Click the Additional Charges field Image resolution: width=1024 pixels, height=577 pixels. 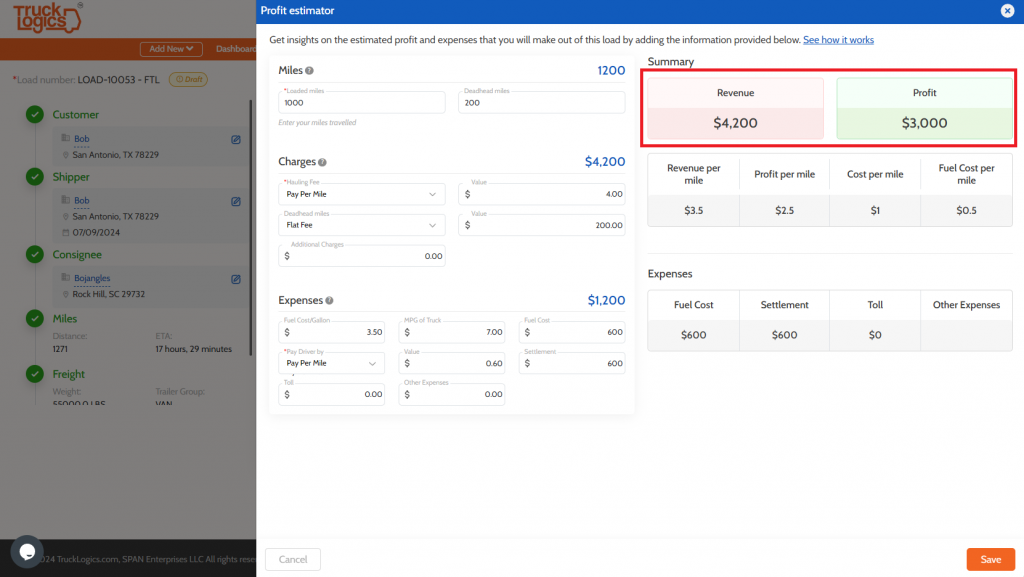pyautogui.click(x=362, y=256)
